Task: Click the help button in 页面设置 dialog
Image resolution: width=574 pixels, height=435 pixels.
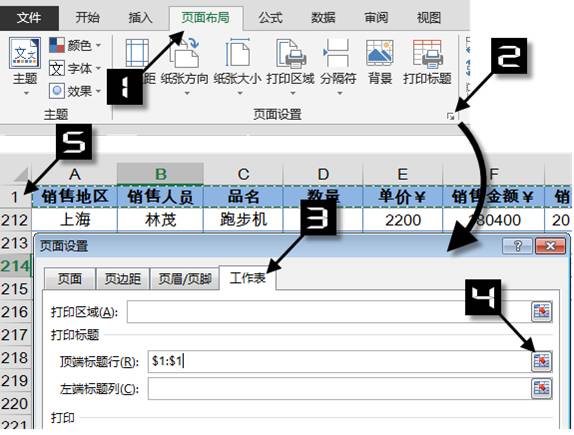Action: point(518,246)
